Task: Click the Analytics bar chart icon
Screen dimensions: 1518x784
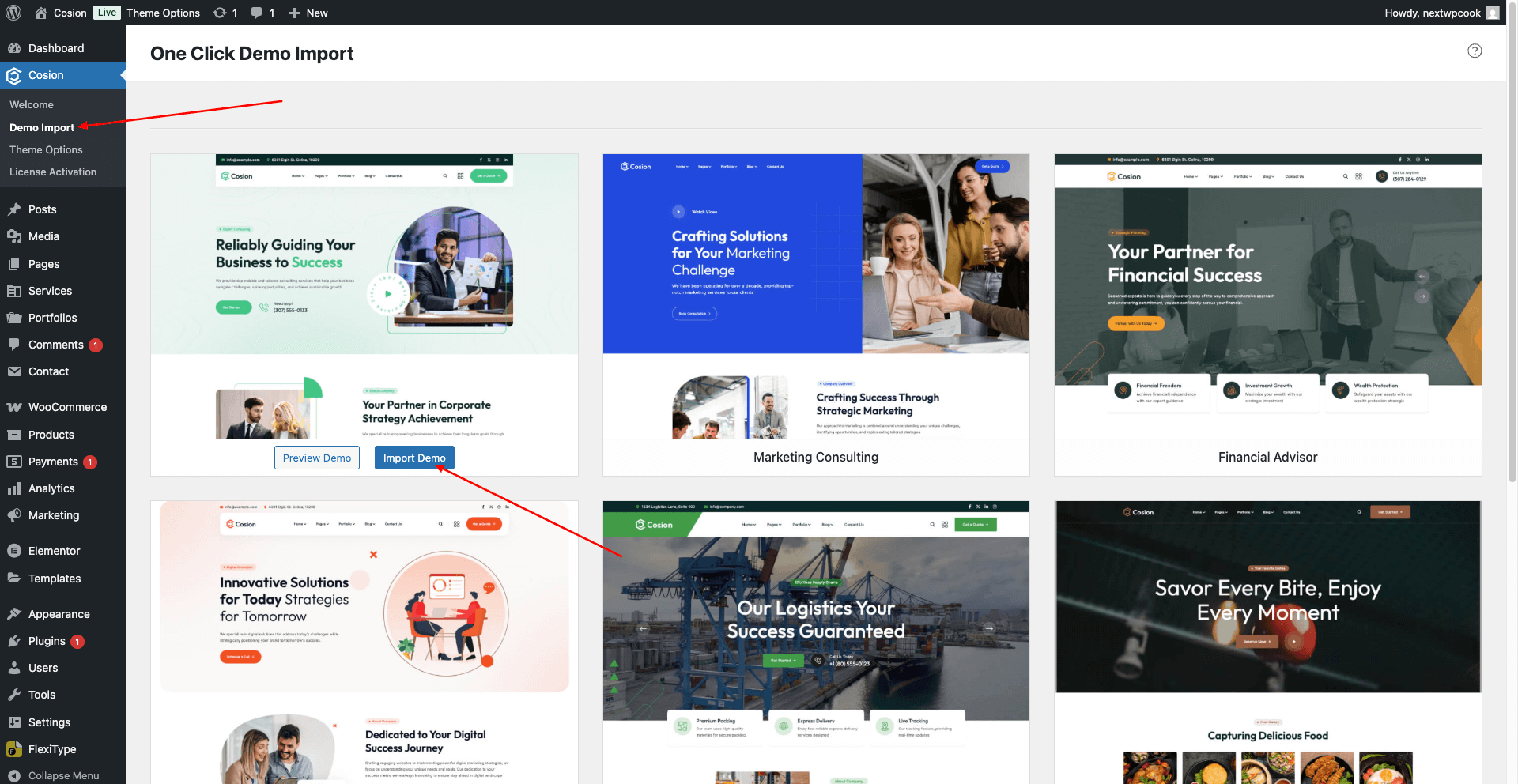Action: [x=14, y=488]
